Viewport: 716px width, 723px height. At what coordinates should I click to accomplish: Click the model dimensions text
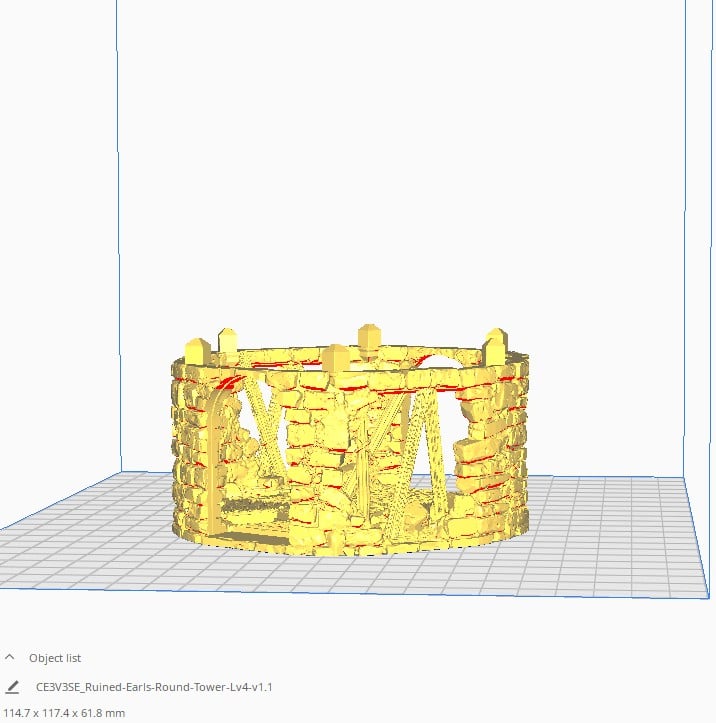click(x=63, y=713)
